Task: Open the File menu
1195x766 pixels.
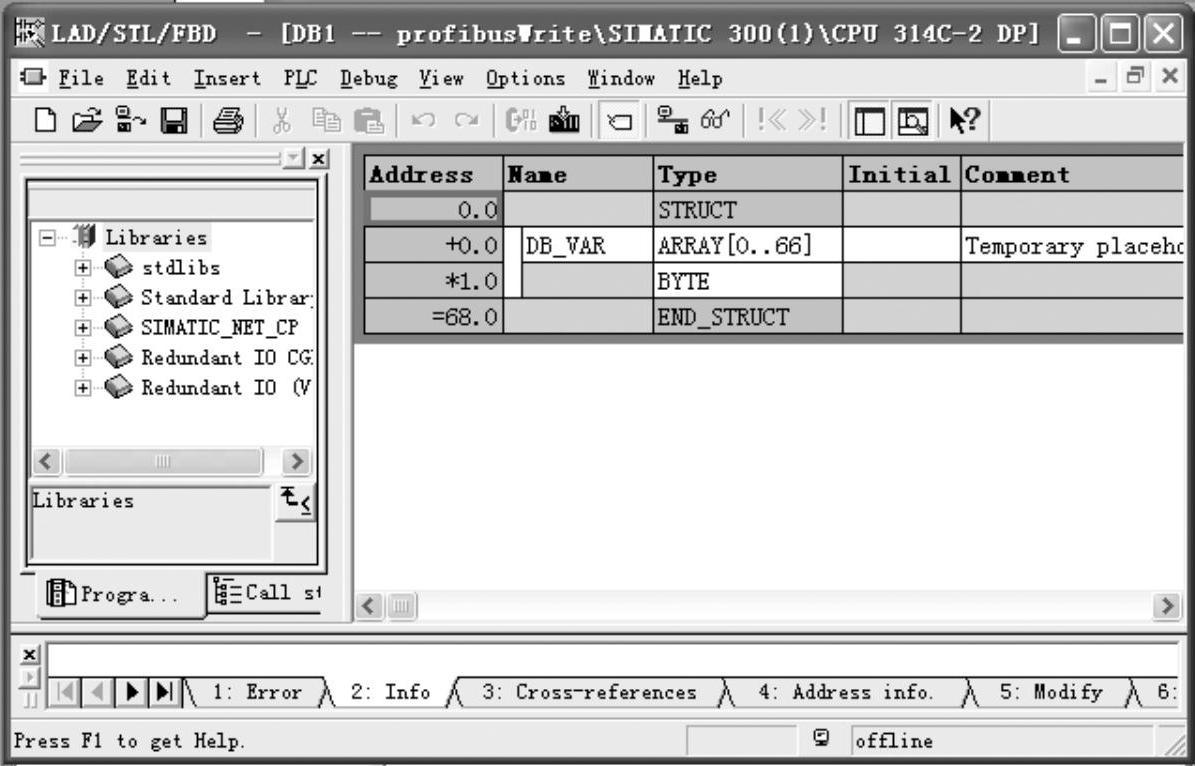Action: (x=81, y=79)
